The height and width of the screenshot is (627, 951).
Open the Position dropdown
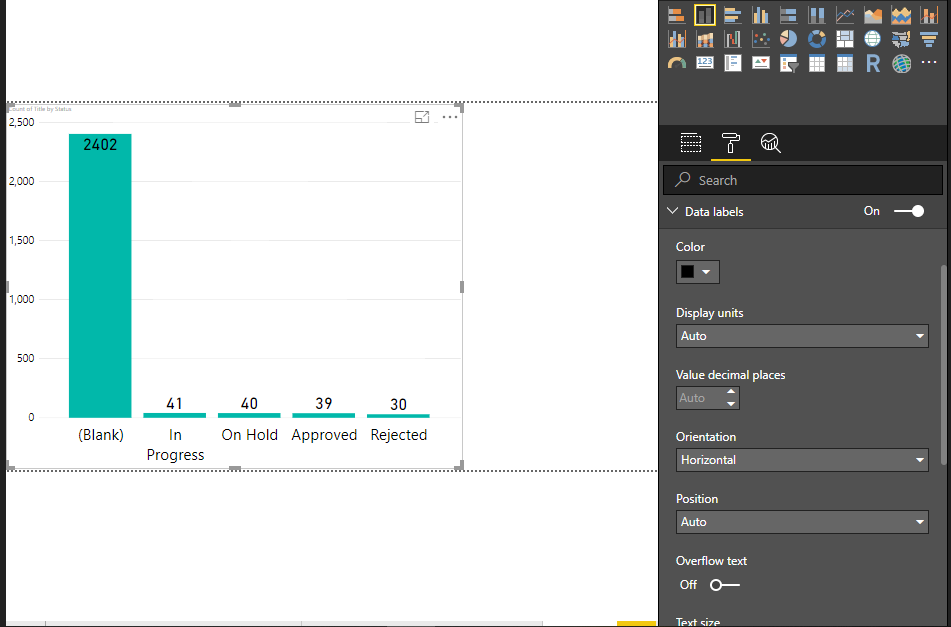[x=802, y=521]
